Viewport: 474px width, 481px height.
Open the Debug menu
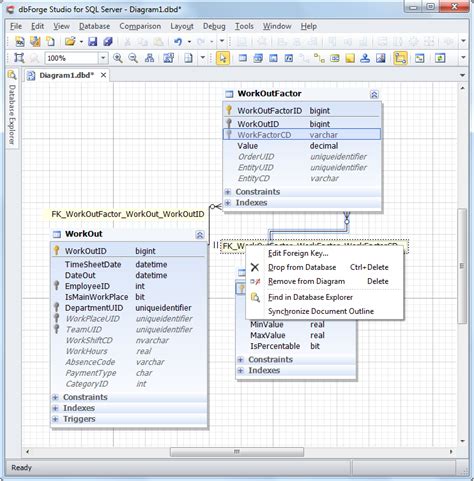[214, 26]
